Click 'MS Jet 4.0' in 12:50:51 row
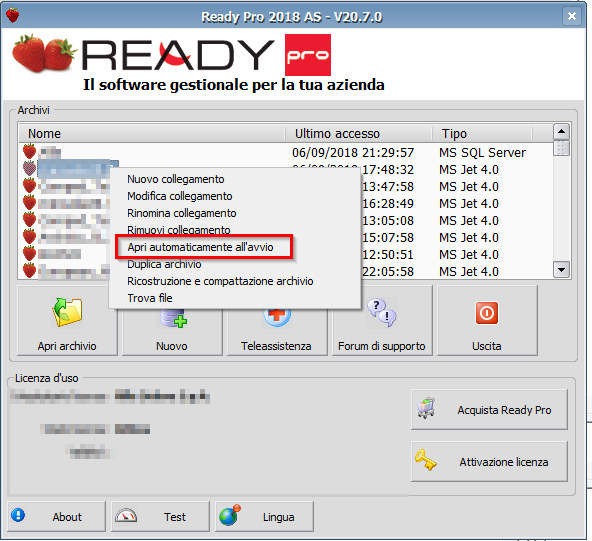592x541 pixels. click(x=469, y=254)
